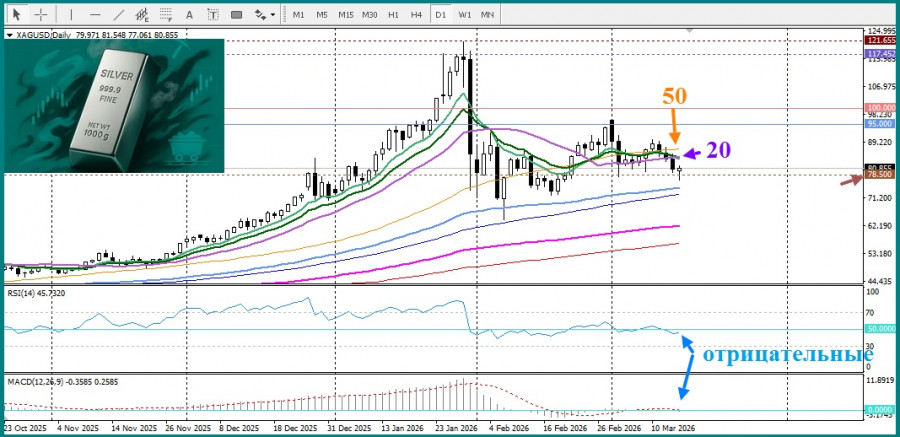Switch to H1 timeframe
The width and height of the screenshot is (900, 437).
(393, 14)
